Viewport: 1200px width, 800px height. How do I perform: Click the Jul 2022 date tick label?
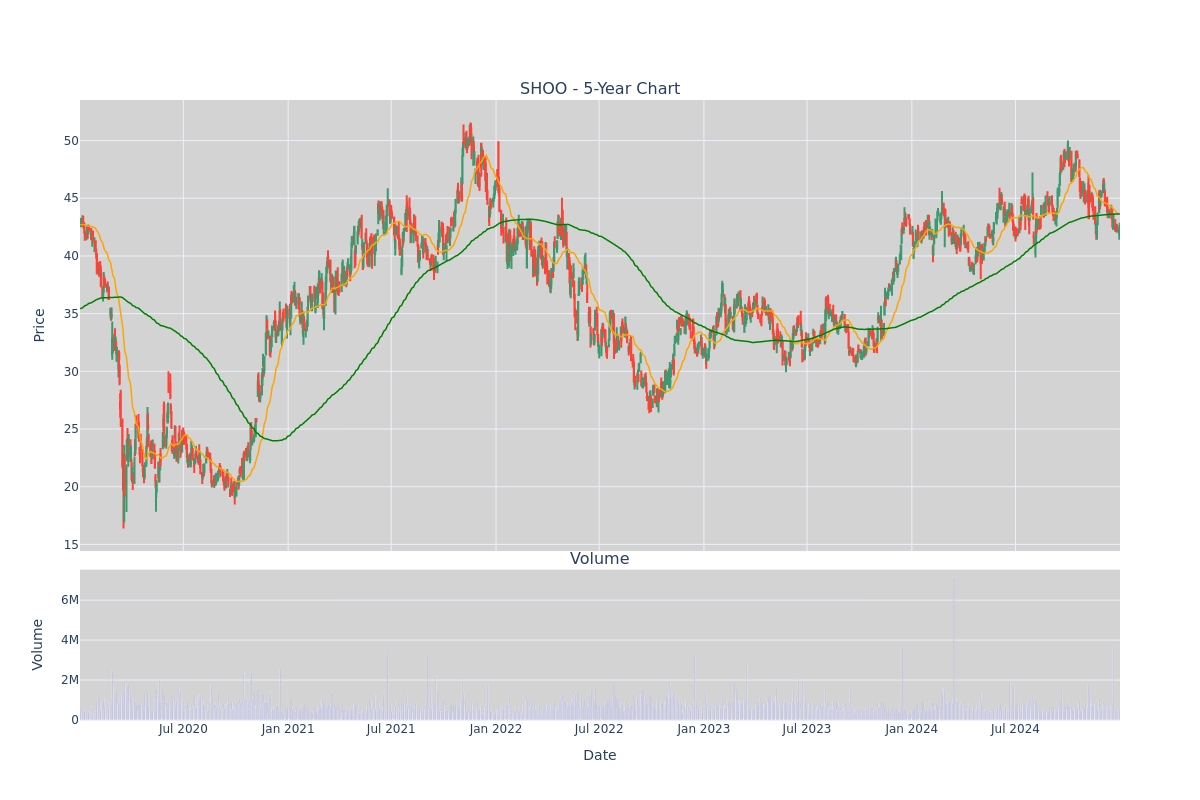(599, 729)
